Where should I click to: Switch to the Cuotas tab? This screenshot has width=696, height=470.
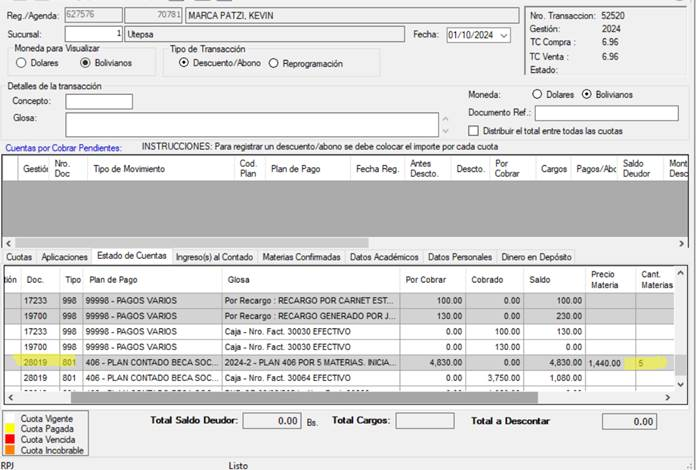19,257
